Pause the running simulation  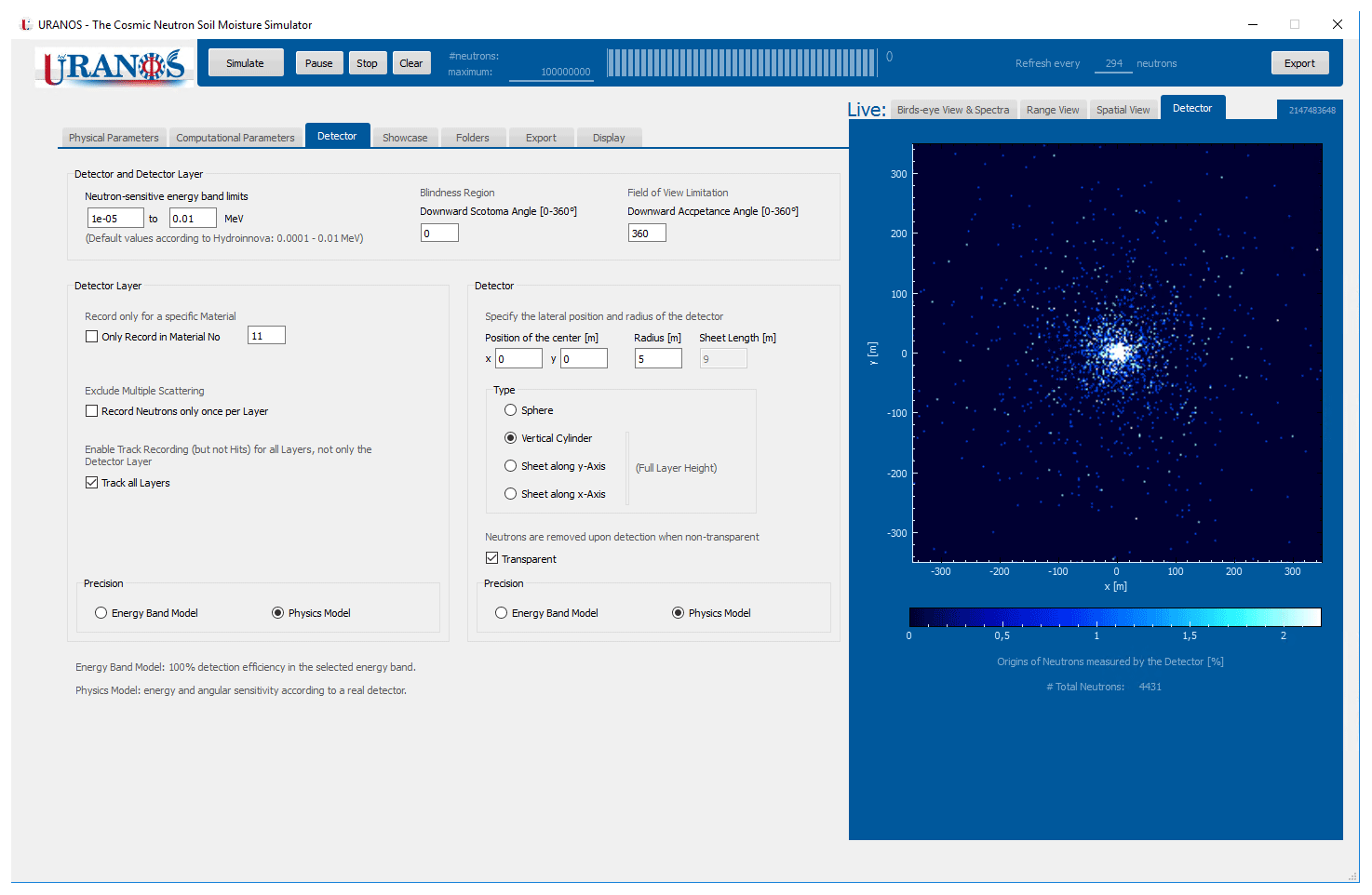[318, 63]
